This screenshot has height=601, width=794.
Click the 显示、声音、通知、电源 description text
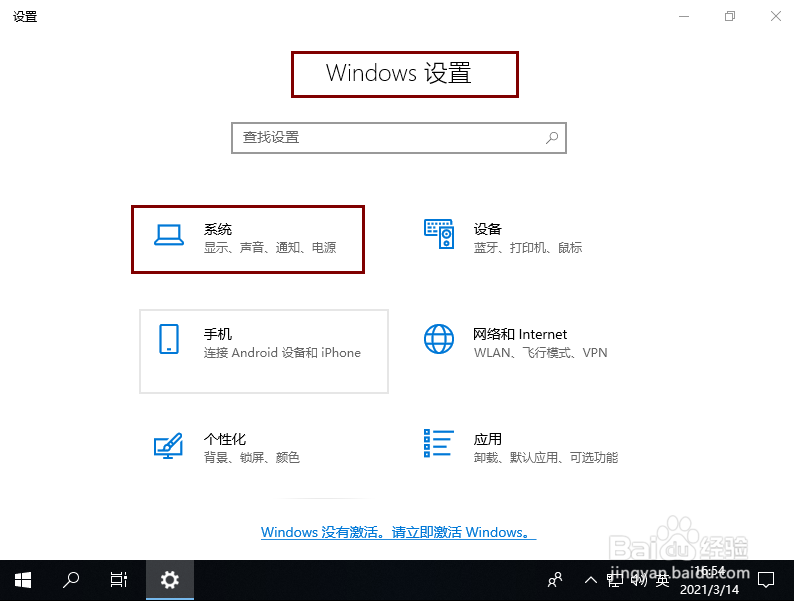coord(270,248)
